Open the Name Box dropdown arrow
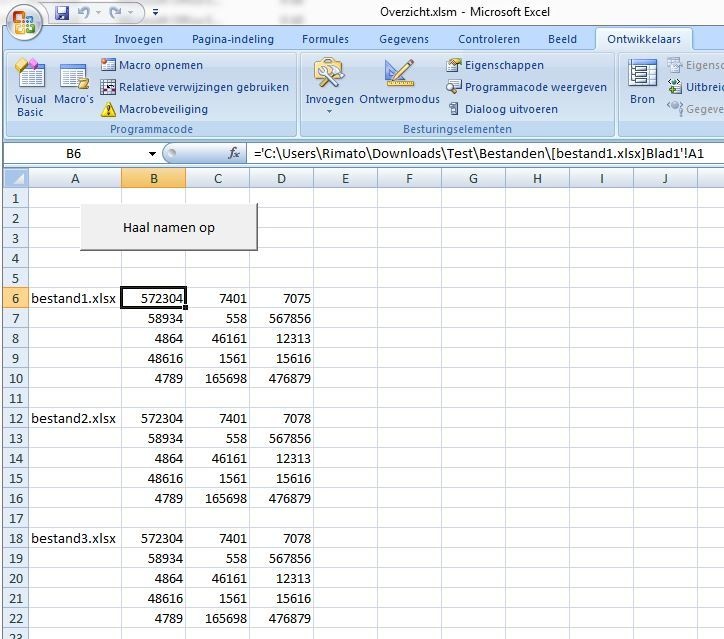Screen dimensions: 724x639 click(x=152, y=154)
